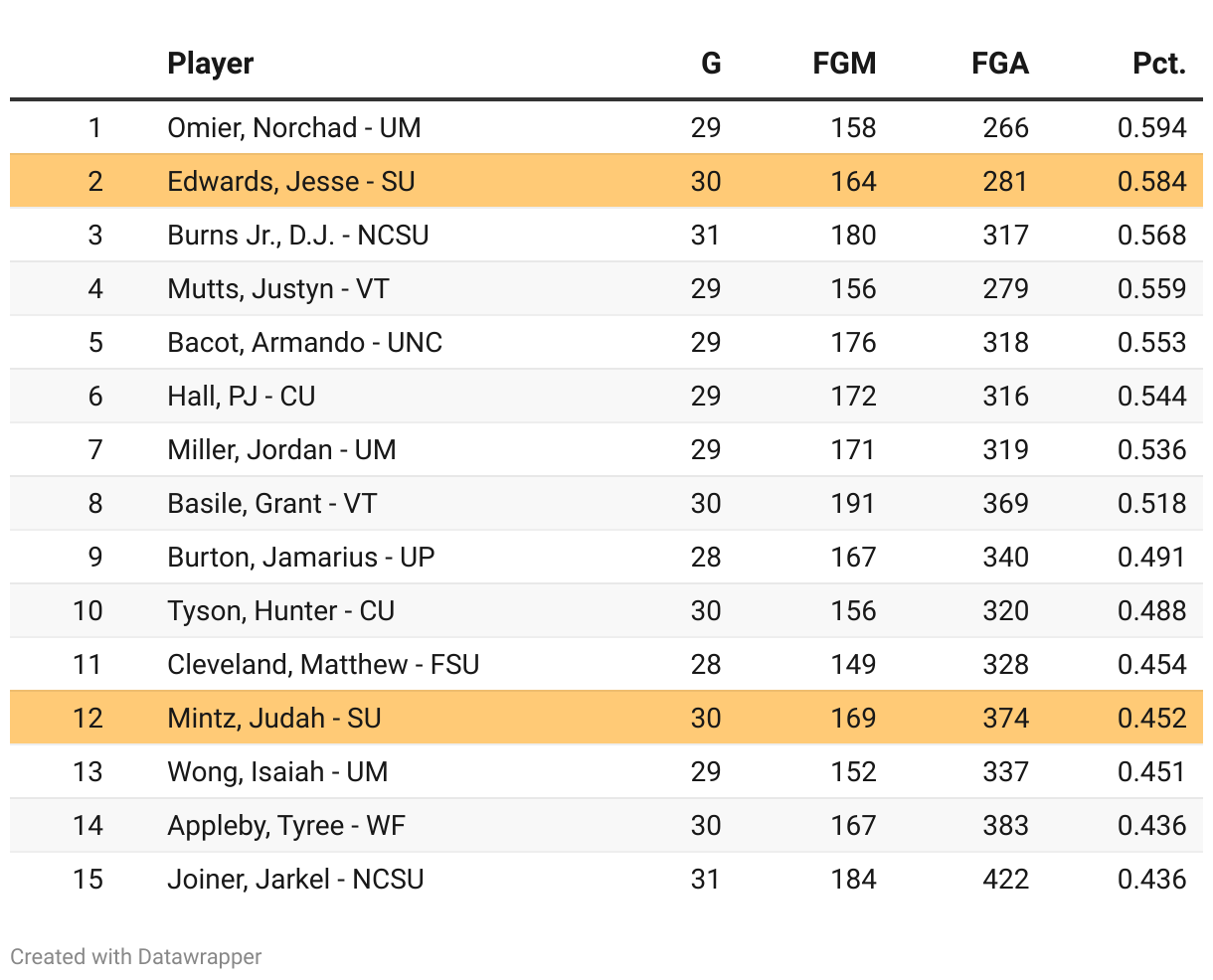Click Hall, PJ - CU player name
The width and height of the screenshot is (1213, 980).
[x=241, y=397]
